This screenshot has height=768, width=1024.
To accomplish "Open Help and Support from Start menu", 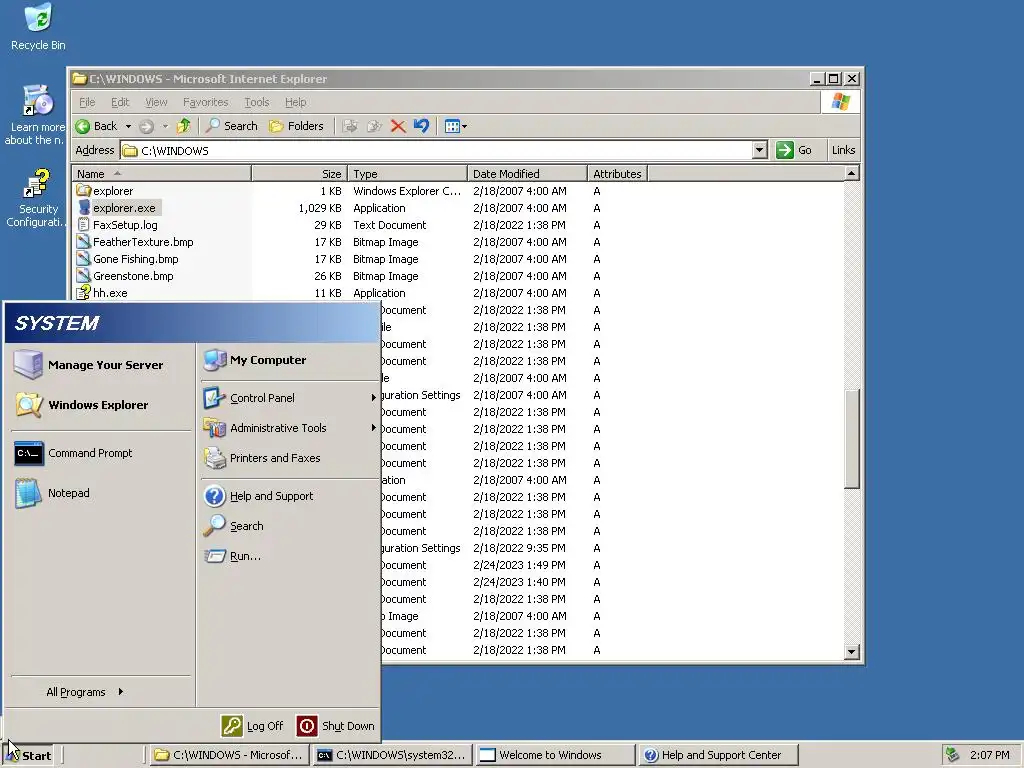I will [289, 496].
